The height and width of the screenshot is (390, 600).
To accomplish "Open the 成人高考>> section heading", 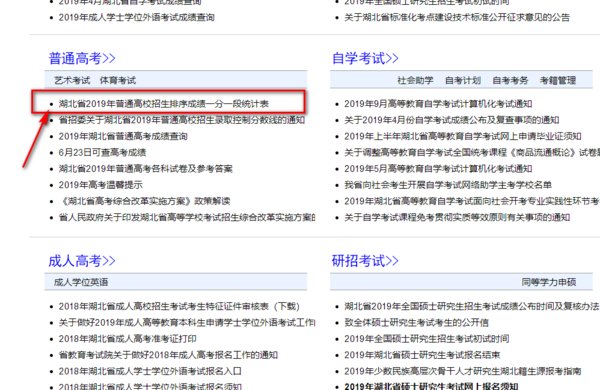I will (x=82, y=261).
